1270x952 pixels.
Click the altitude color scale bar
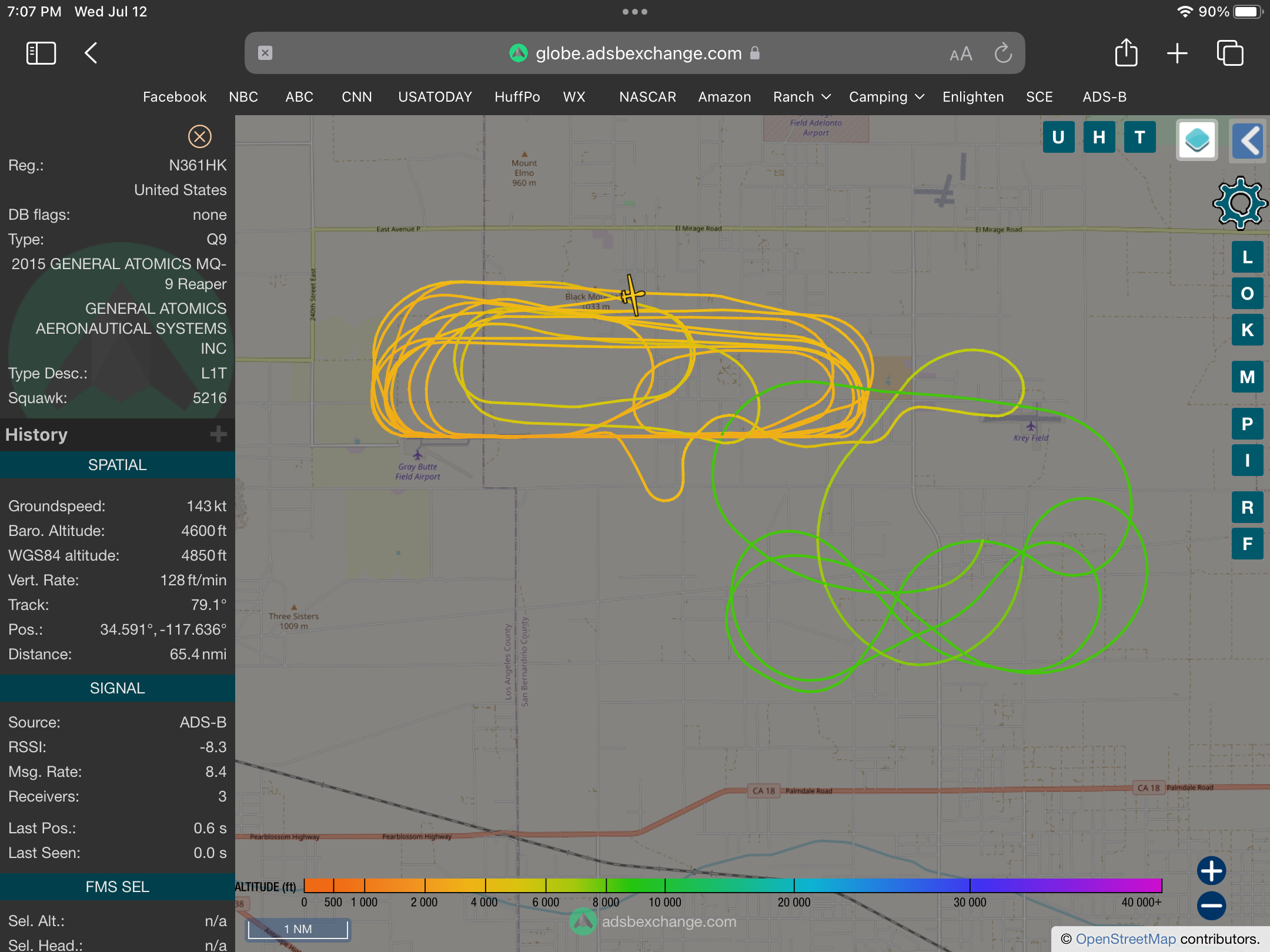click(733, 886)
